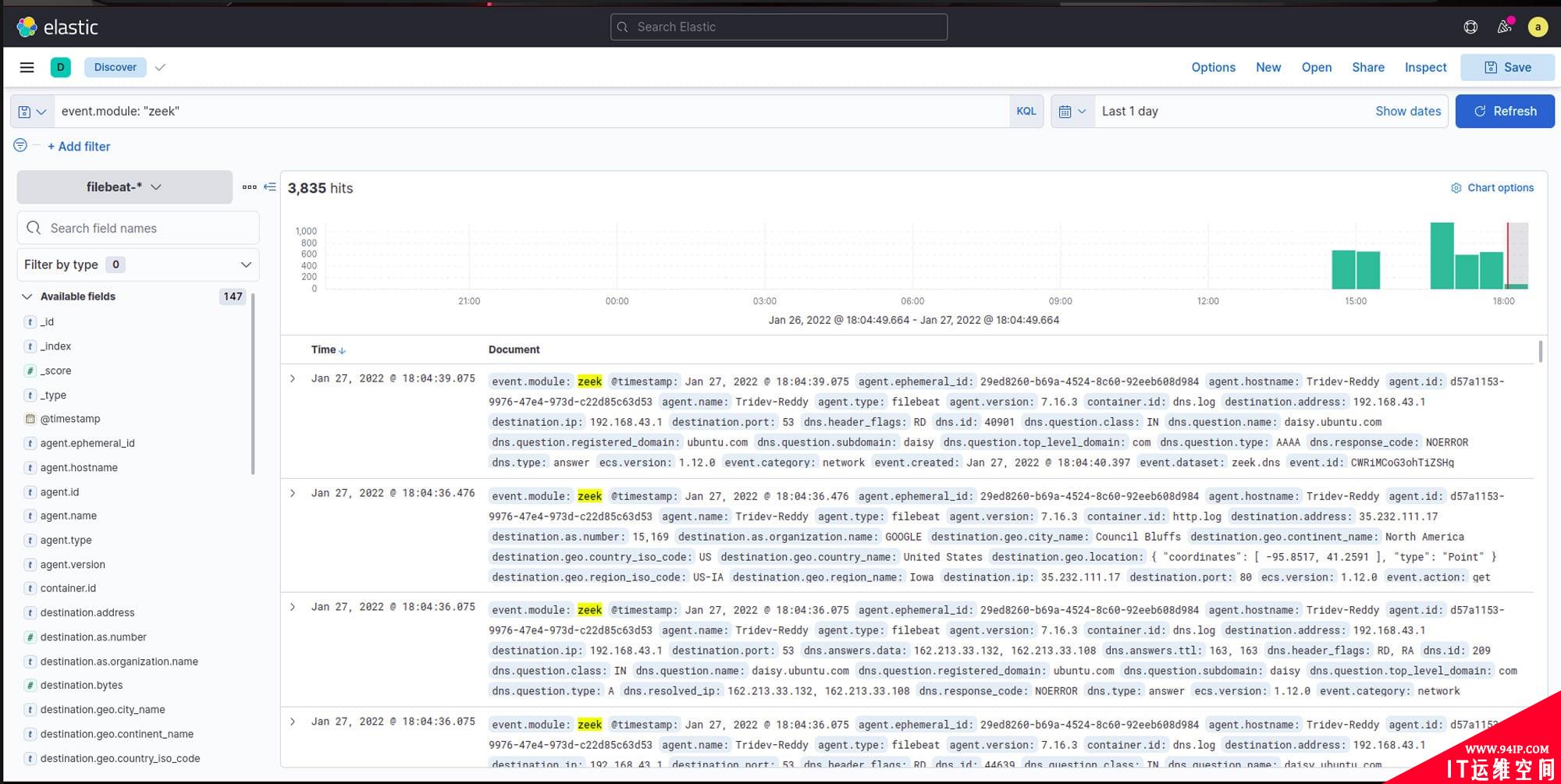The width and height of the screenshot is (1561, 784).
Task: Click Show dates link
Action: (x=1408, y=112)
